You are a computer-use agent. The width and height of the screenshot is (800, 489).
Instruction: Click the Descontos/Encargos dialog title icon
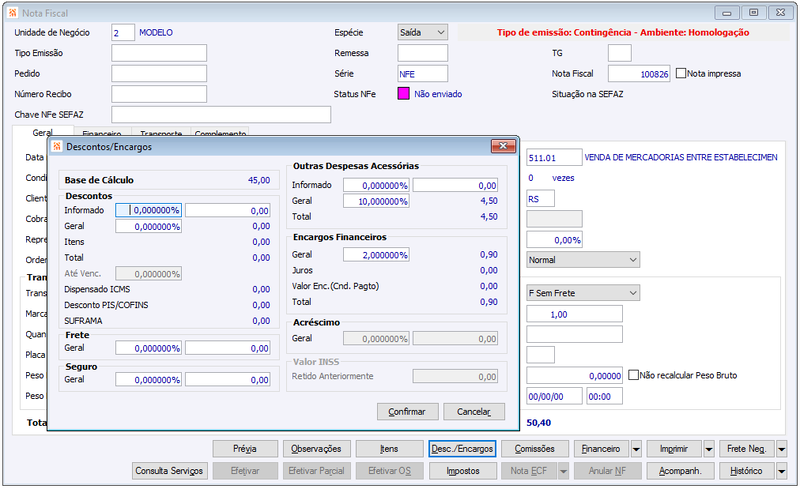[57, 146]
